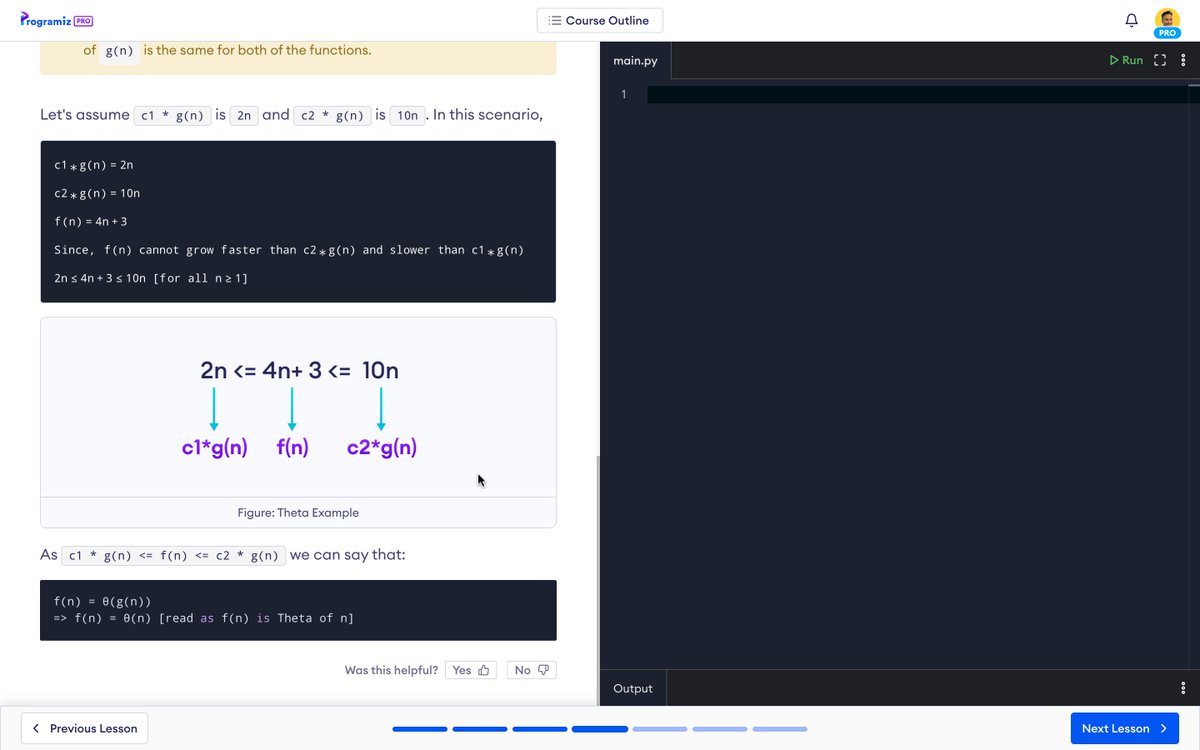Screen dimensions: 1200x750
Task: Click the Programiz PRO logo
Action: tap(56, 20)
